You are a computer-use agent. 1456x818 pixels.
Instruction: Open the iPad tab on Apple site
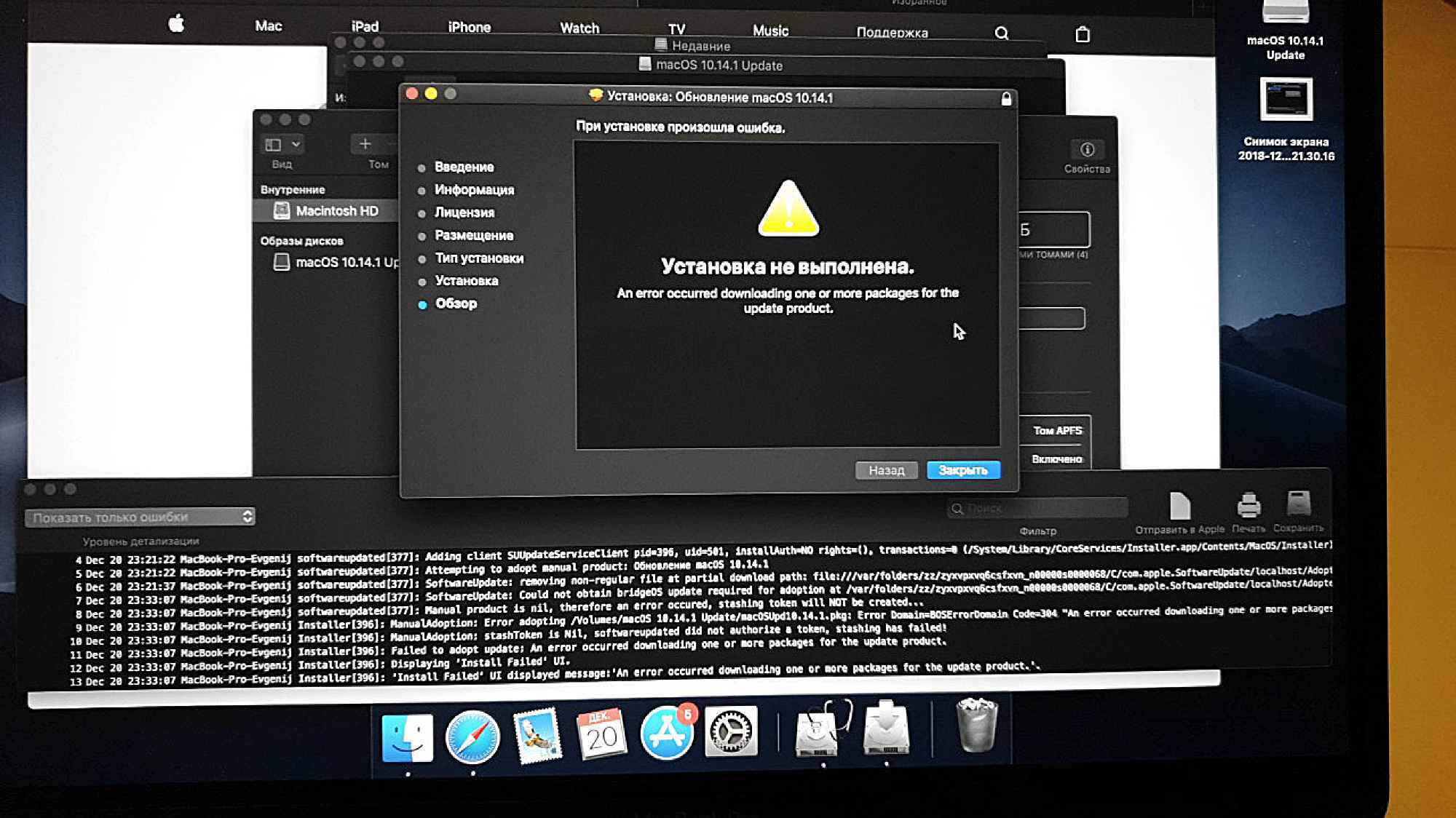(x=365, y=27)
